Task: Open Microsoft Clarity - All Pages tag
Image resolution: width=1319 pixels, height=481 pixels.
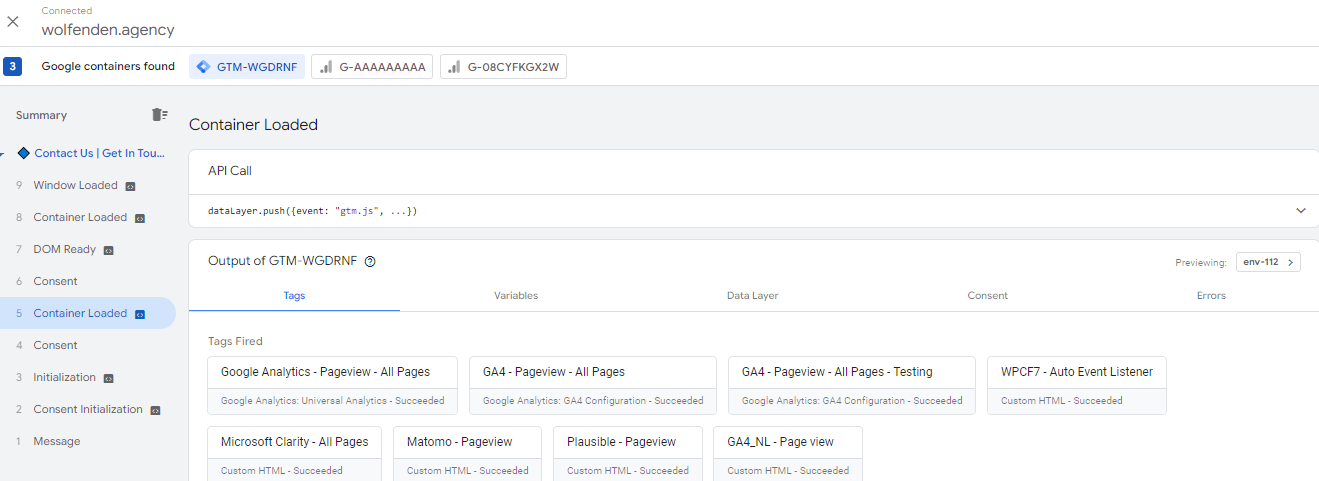Action: (x=295, y=453)
